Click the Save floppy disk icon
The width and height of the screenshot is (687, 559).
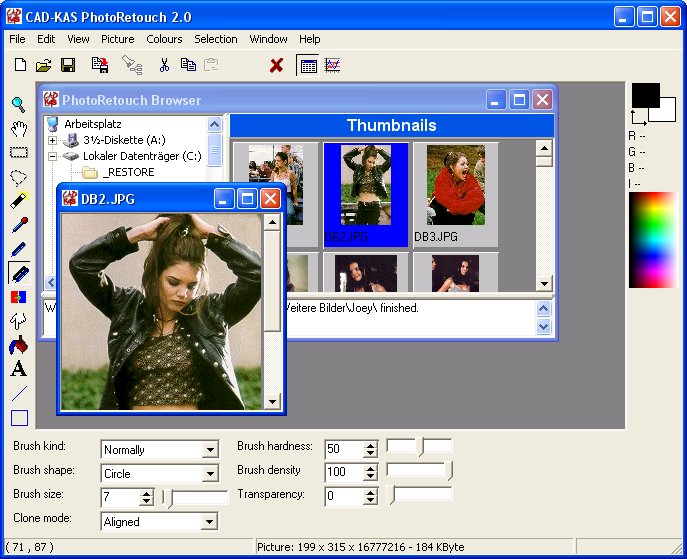[x=68, y=65]
